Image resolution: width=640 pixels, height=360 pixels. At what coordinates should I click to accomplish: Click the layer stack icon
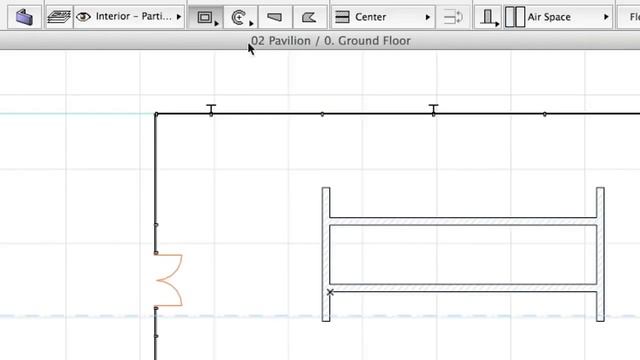(x=59, y=17)
